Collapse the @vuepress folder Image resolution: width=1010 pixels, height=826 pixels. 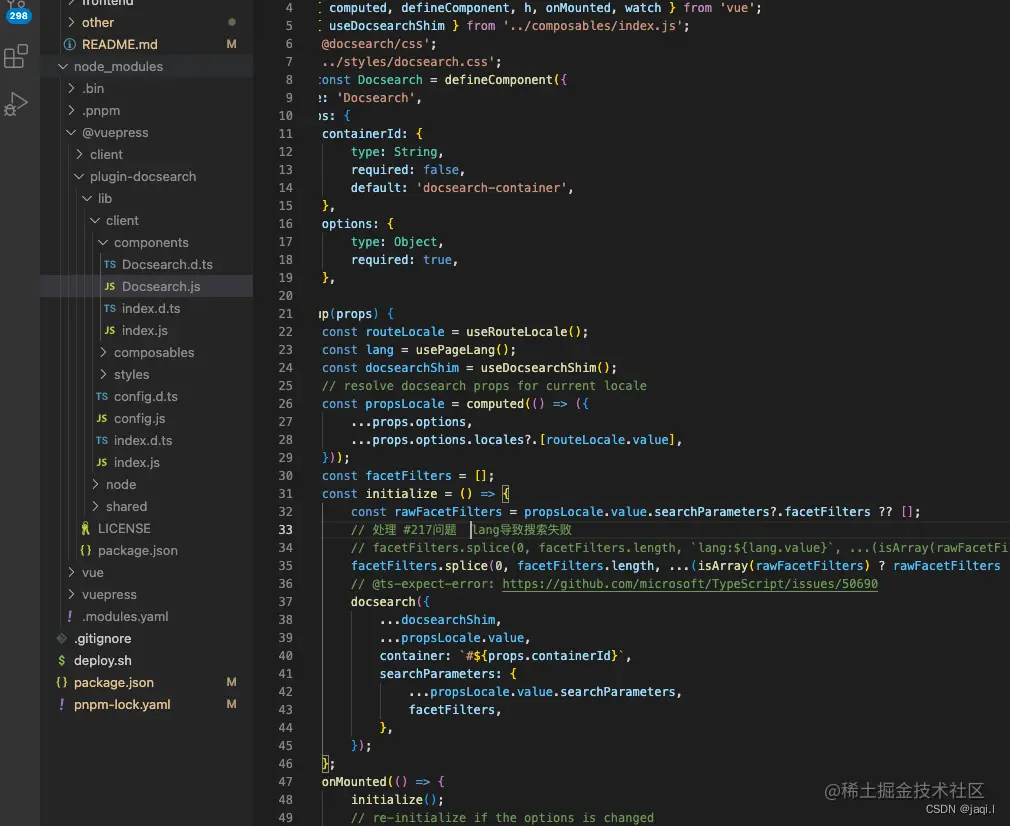point(71,133)
